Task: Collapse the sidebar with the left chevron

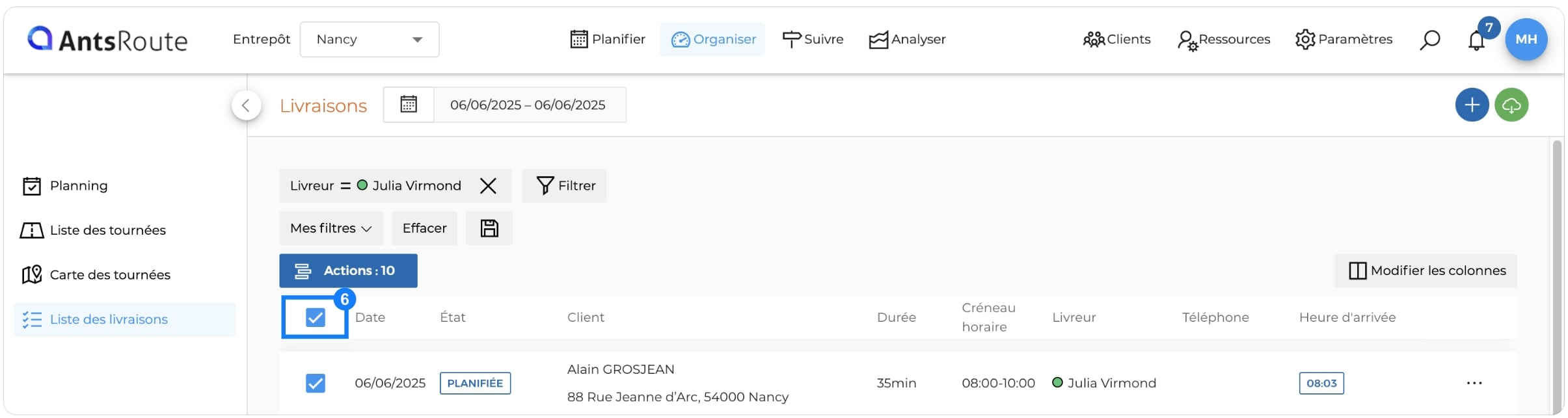Action: (246, 105)
